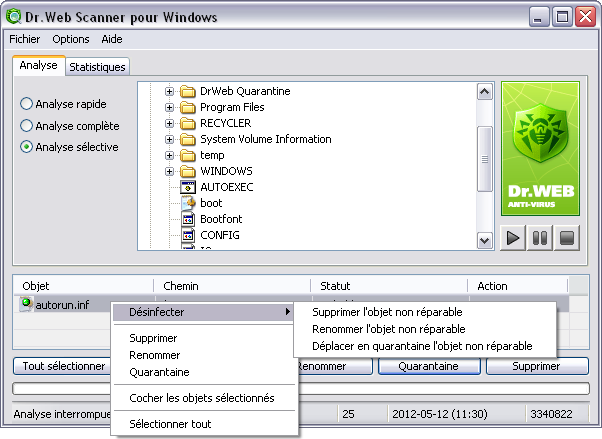Select the AUTOEXEC tree item label
The image size is (602, 439).
pyautogui.click(x=227, y=187)
